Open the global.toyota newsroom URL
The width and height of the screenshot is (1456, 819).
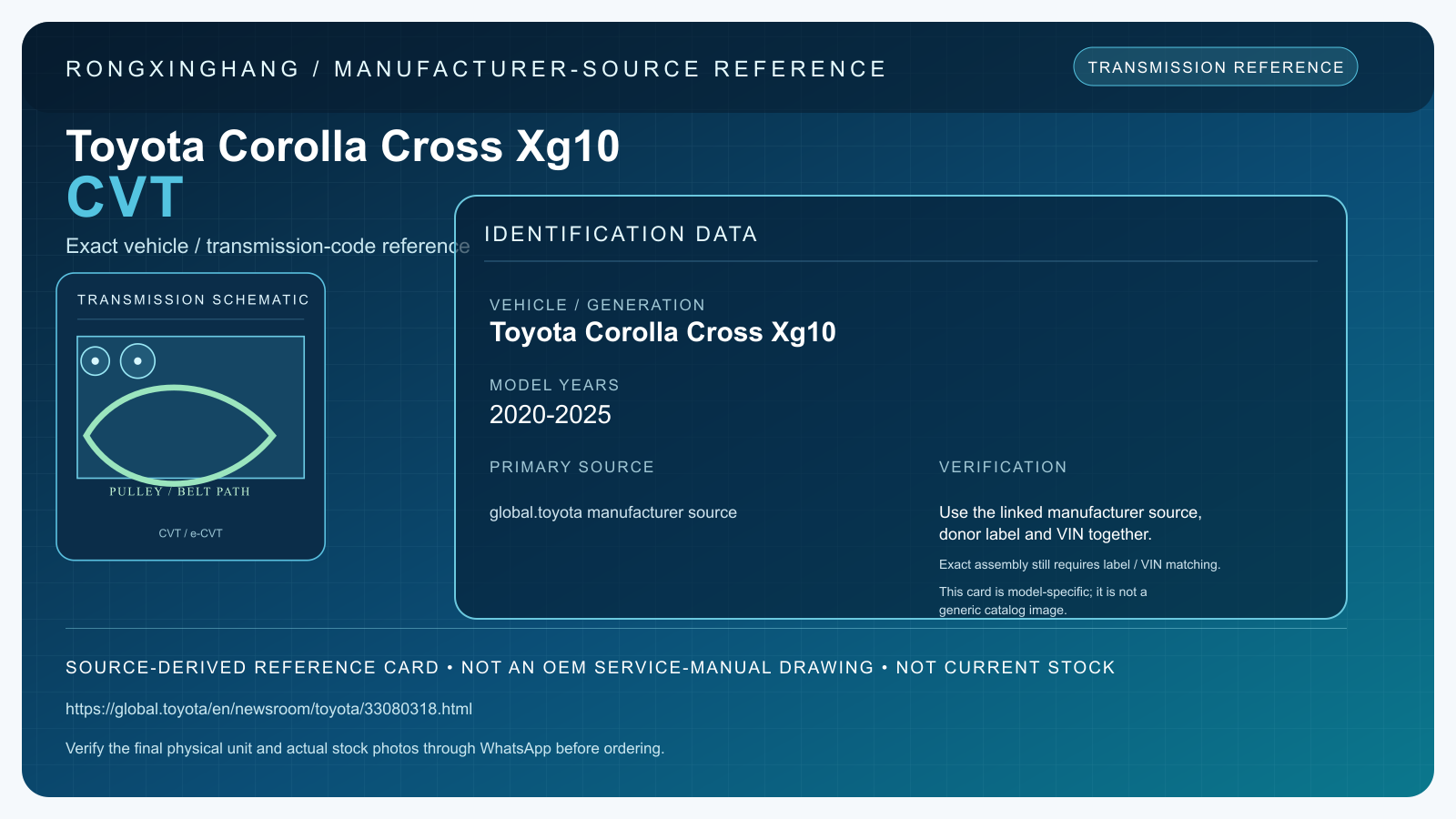click(269, 709)
